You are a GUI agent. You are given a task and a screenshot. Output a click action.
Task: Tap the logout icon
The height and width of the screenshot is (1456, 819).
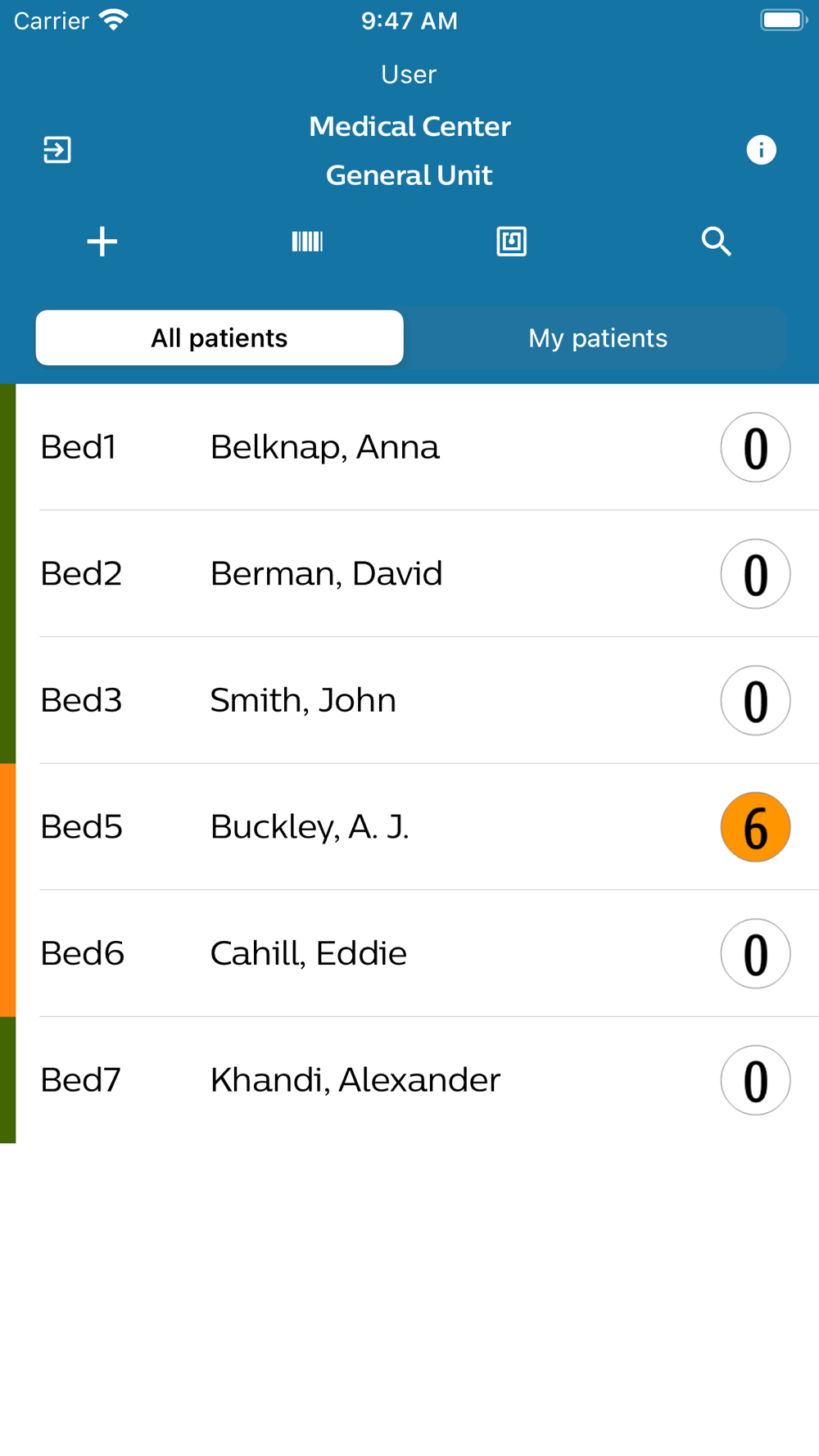tap(57, 150)
